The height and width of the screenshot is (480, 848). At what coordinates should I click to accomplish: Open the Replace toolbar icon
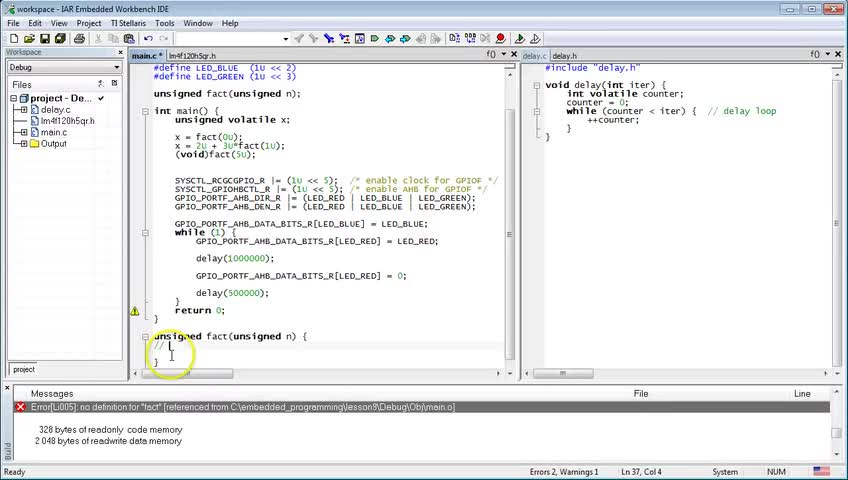pyautogui.click(x=344, y=38)
